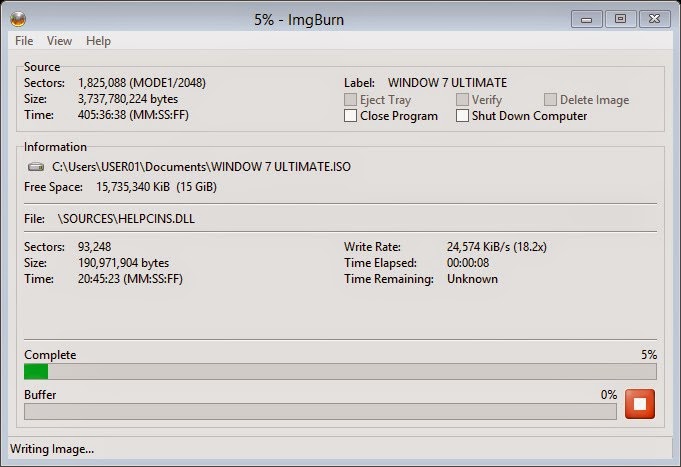Click the Complete progress bar
Screen dimensions: 681x467
coord(340,372)
